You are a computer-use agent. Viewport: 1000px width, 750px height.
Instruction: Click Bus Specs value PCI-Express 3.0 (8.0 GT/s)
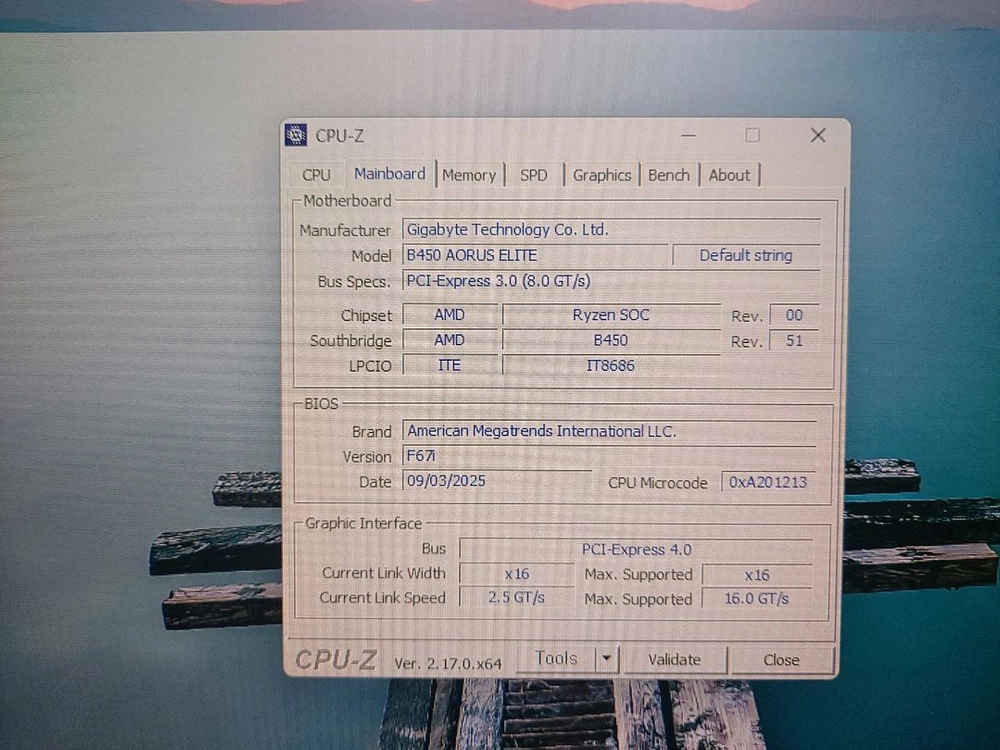[x=611, y=281]
